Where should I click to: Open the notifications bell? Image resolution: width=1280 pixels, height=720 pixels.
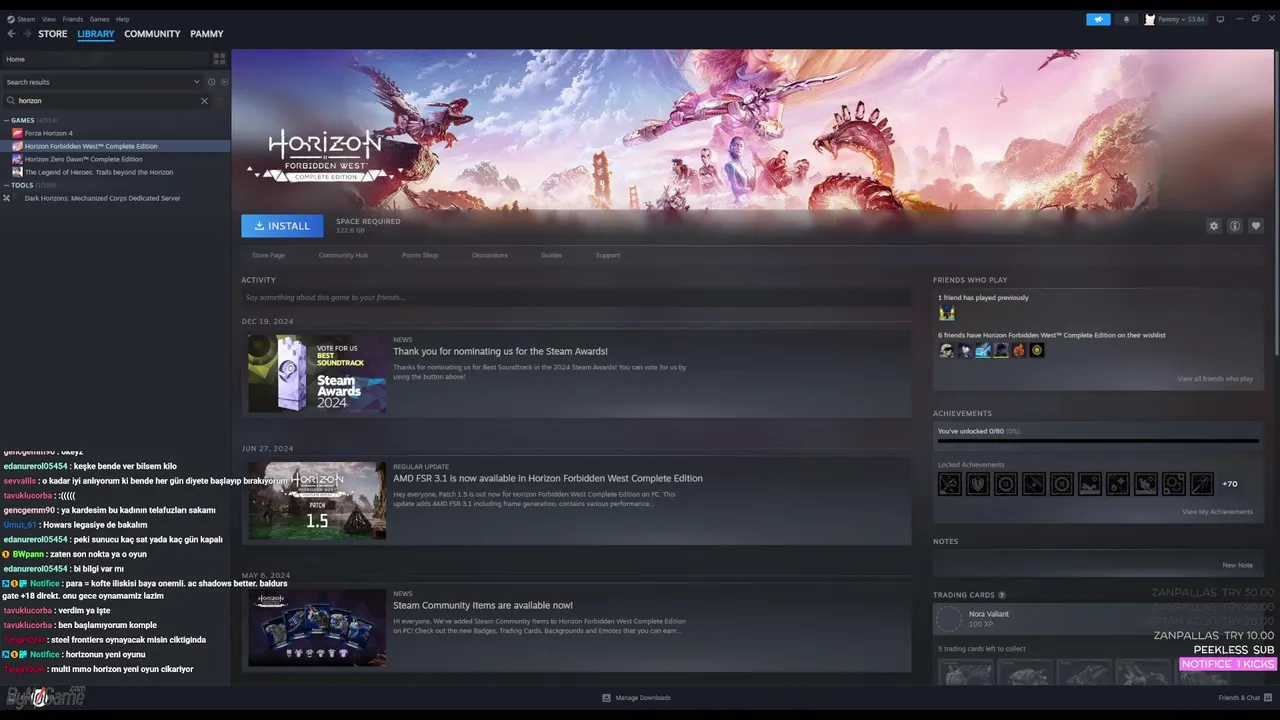click(x=1126, y=19)
